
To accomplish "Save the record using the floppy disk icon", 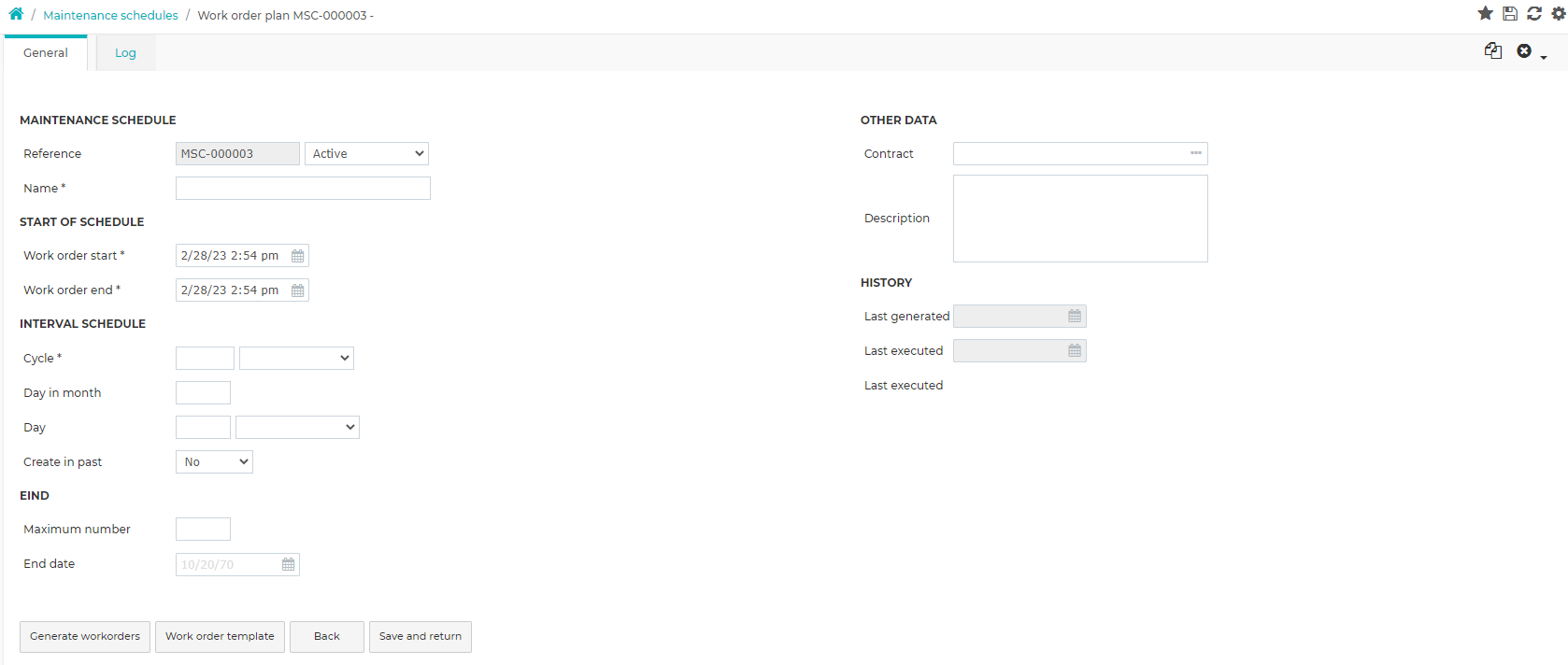I will [1510, 13].
